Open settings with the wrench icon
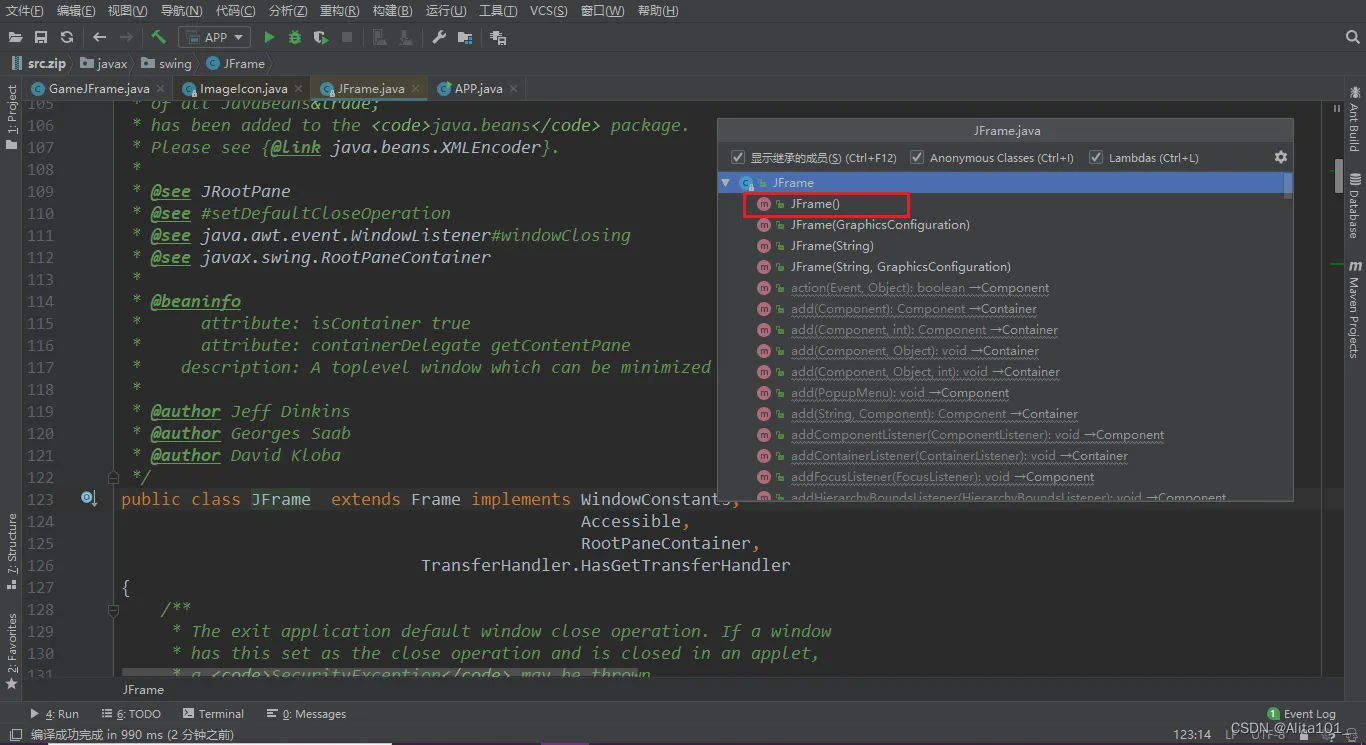Viewport: 1366px width, 745px height. tap(439, 37)
